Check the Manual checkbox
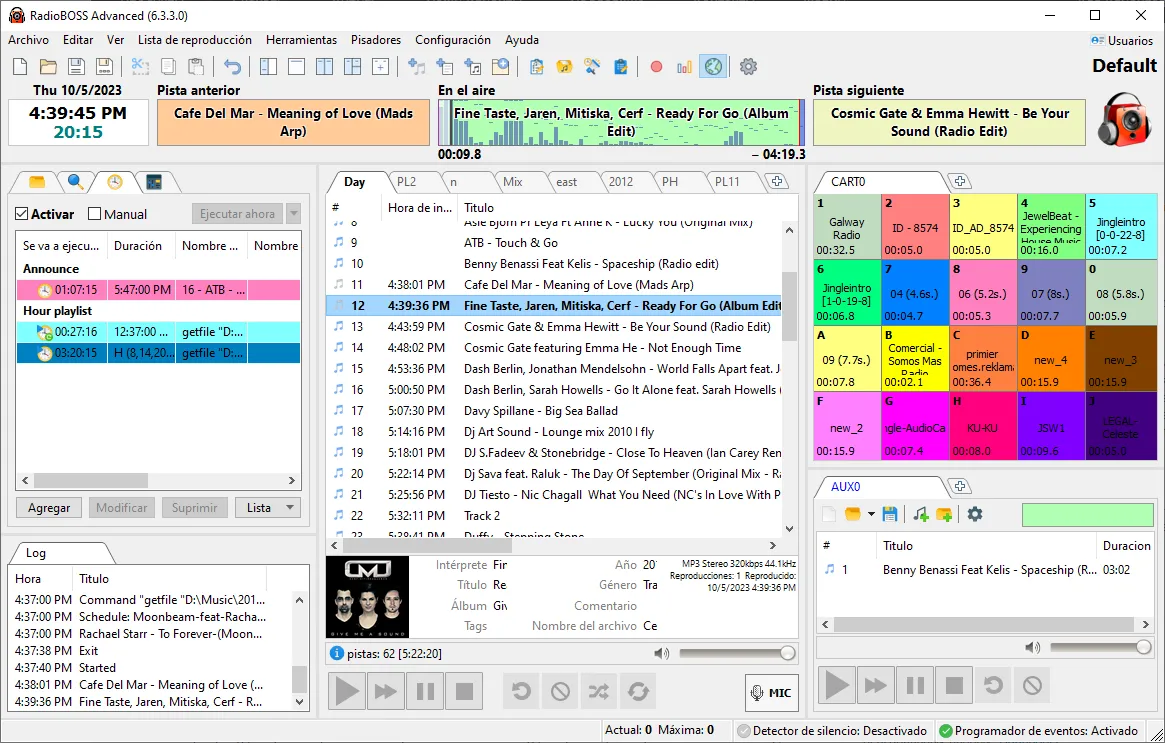This screenshot has height=743, width=1165. [x=94, y=214]
